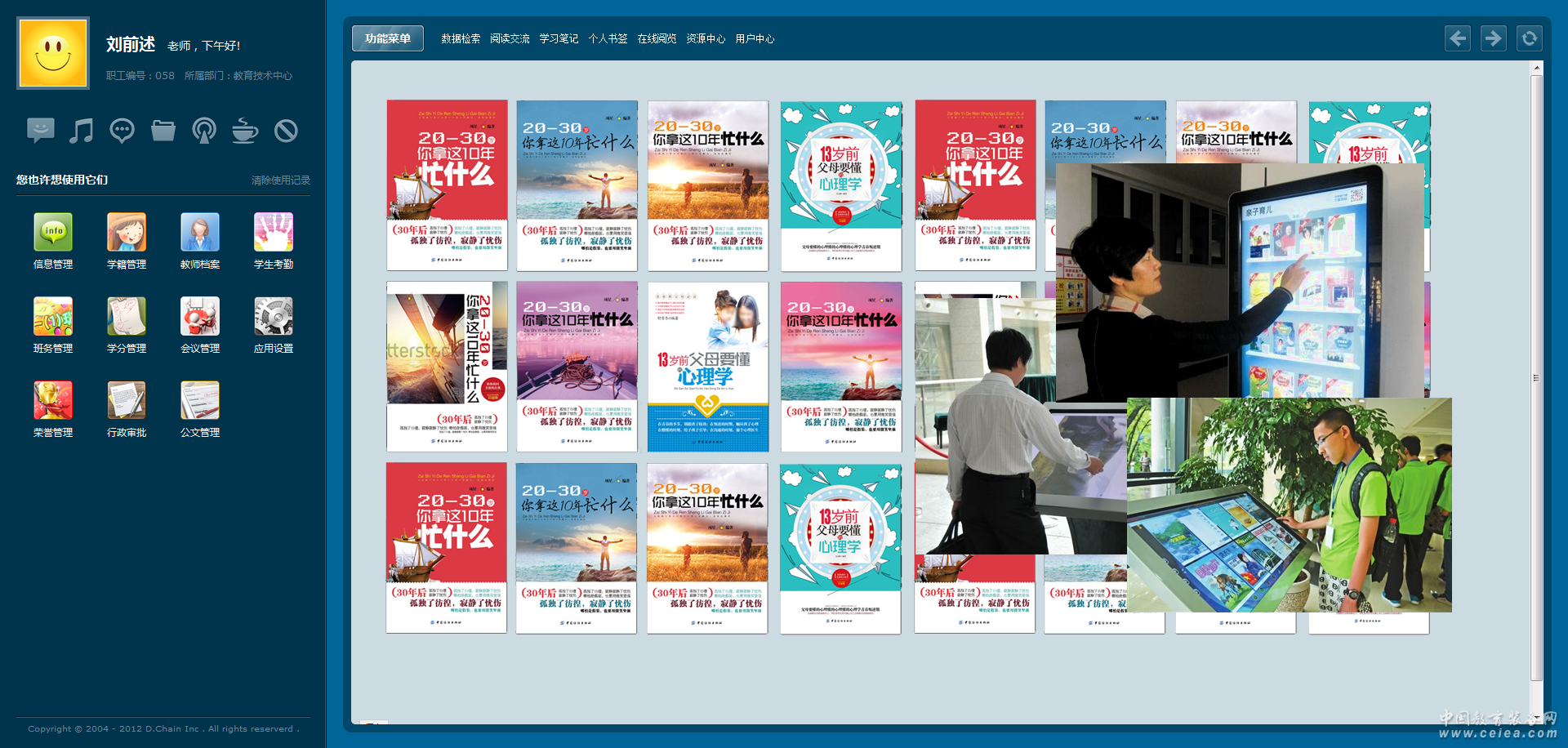Viewport: 1568px width, 748px height.
Task: Open the 数据检索 menu item
Action: (x=461, y=38)
